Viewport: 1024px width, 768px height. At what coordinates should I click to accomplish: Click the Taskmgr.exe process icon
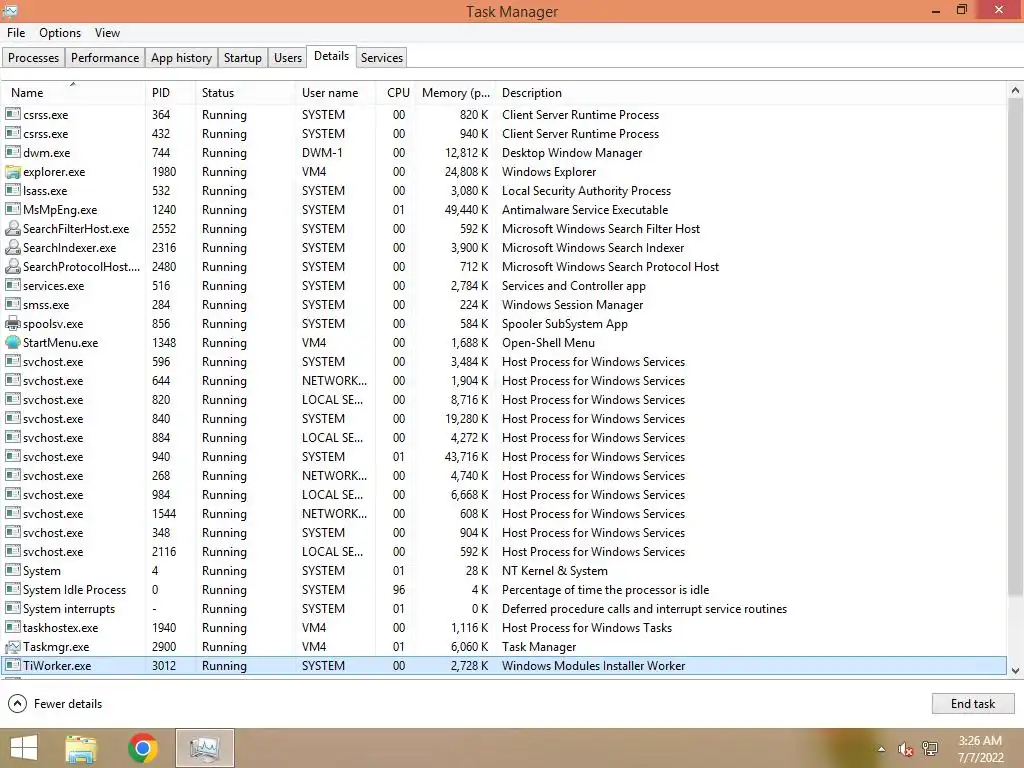click(x=12, y=647)
